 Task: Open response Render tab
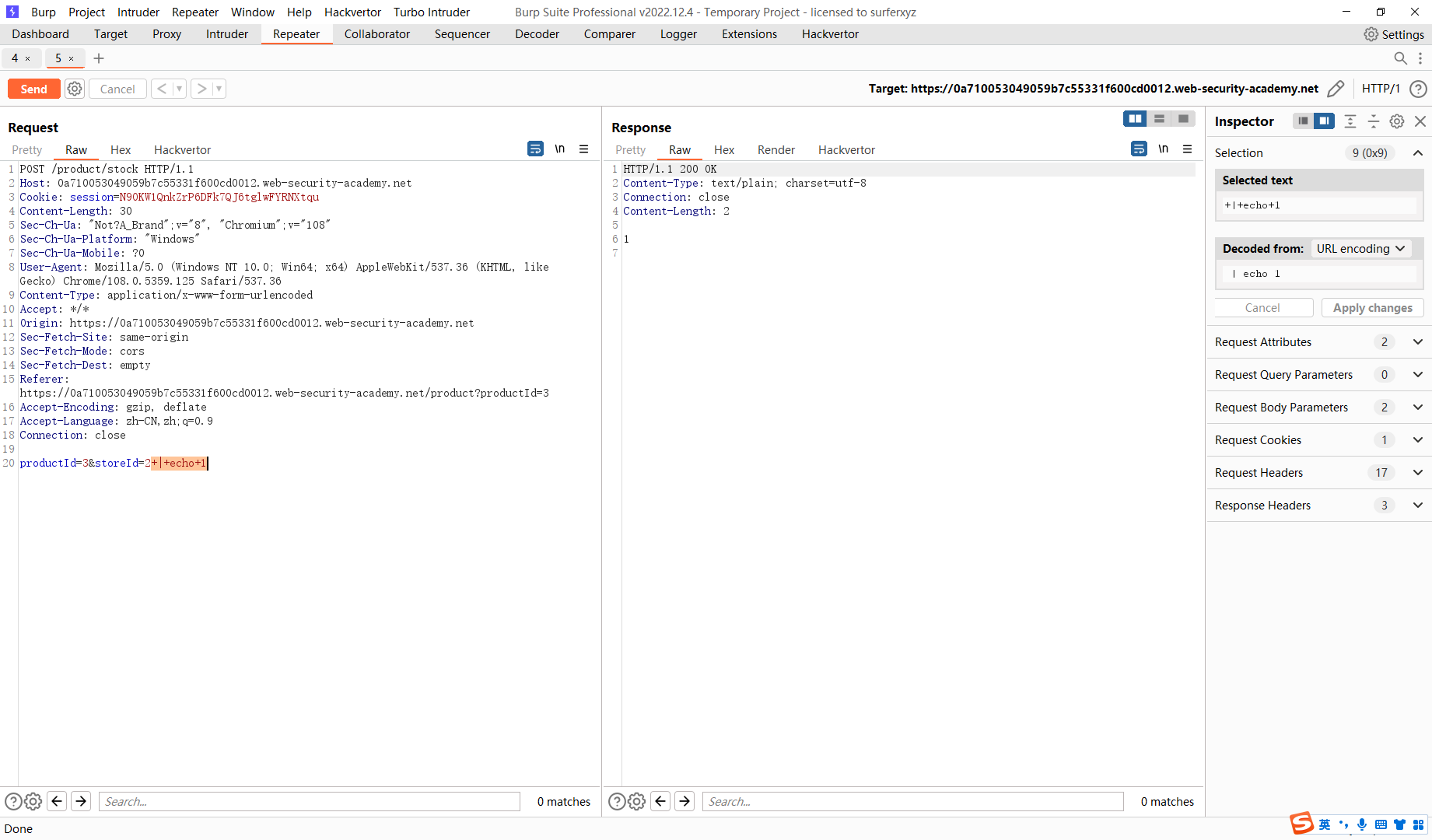776,149
